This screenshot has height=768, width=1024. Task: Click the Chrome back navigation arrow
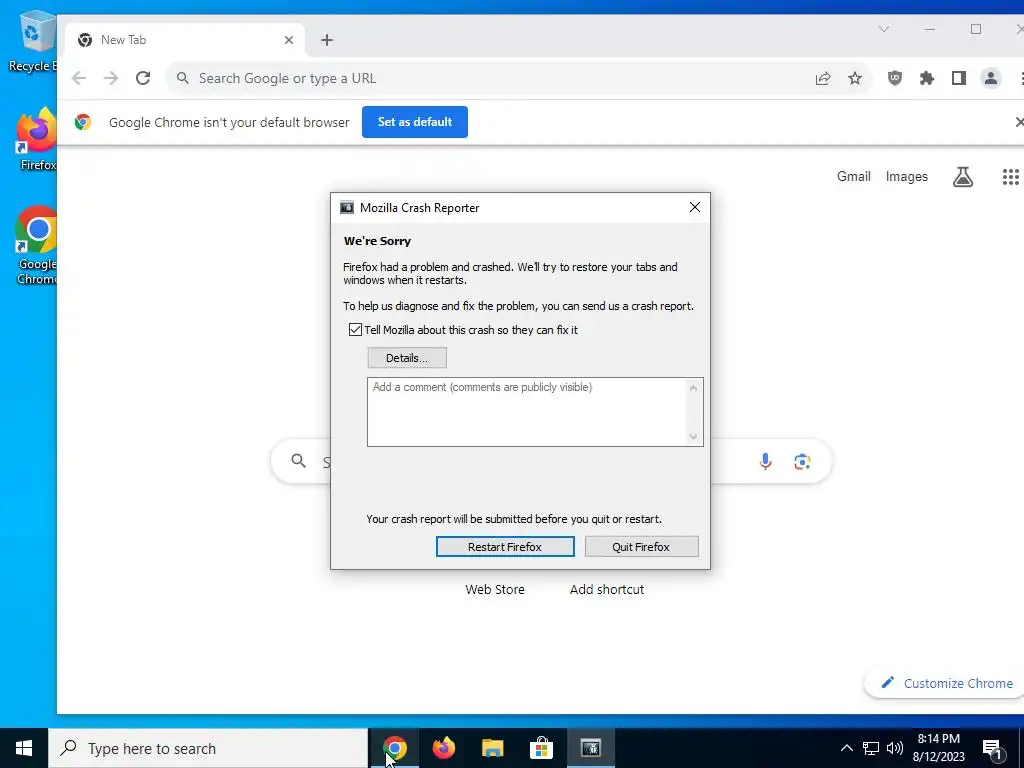(79, 78)
